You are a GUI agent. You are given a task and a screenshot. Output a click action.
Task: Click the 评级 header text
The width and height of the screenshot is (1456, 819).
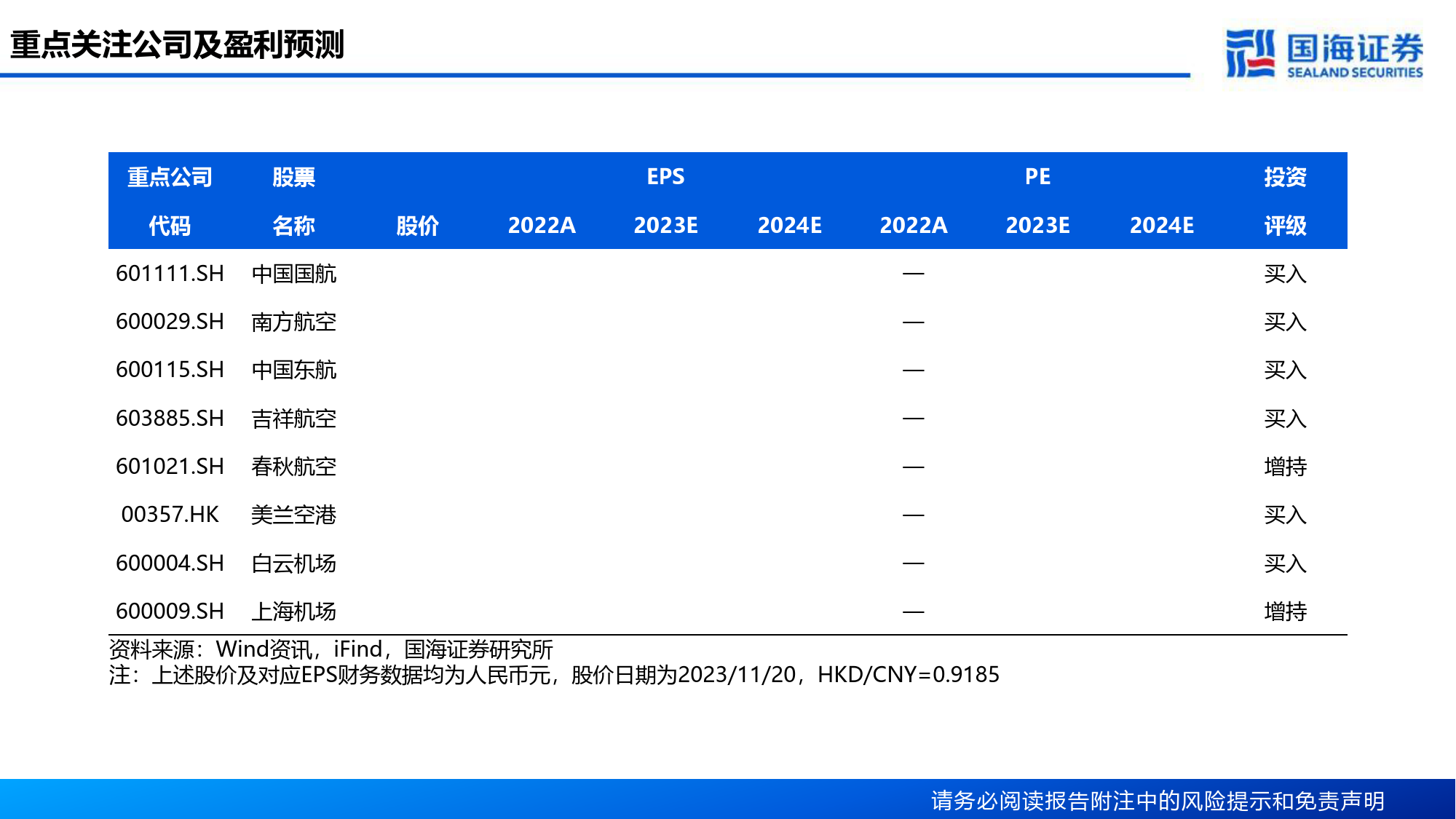pos(1286,226)
